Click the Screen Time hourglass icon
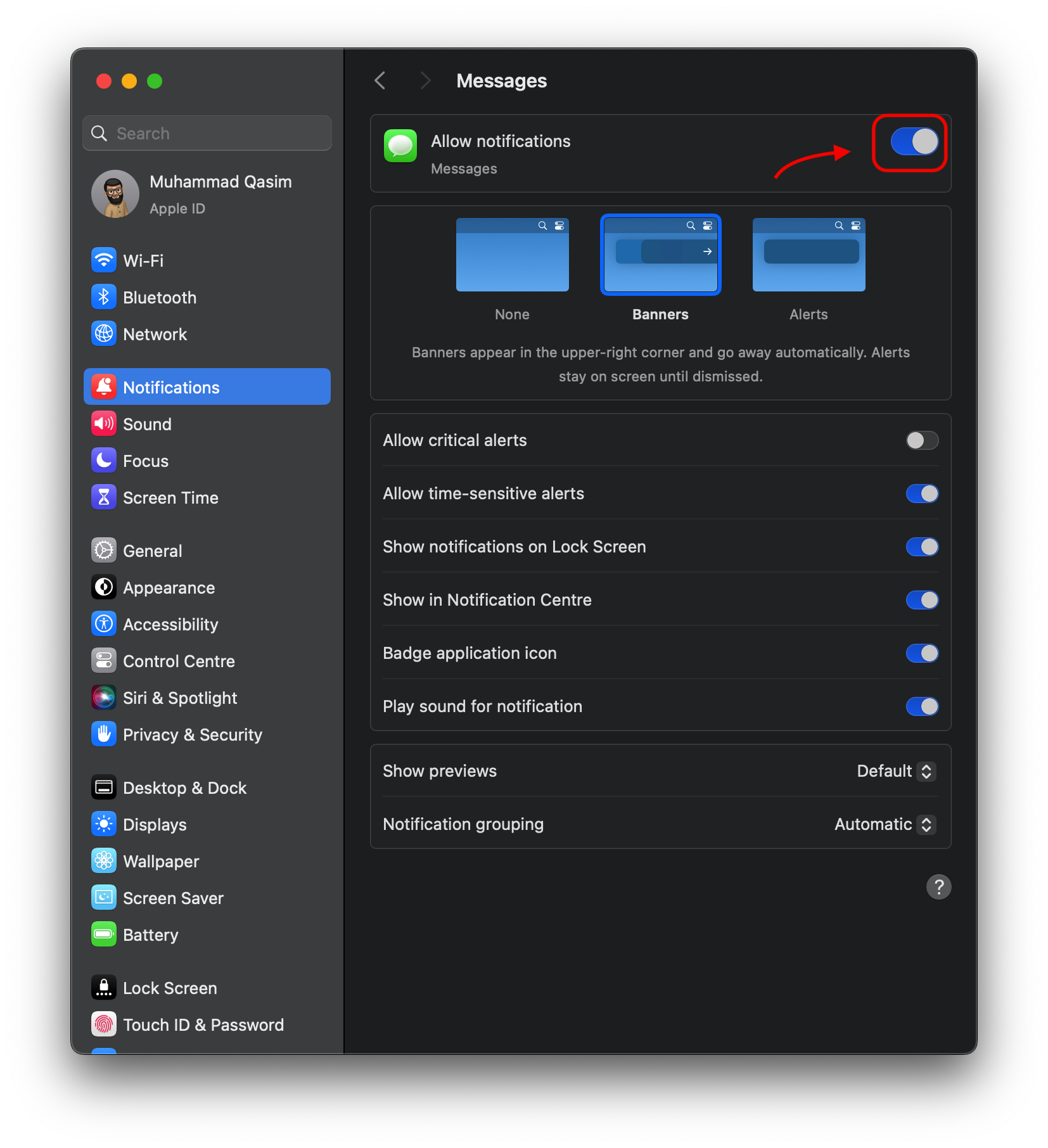The image size is (1048, 1148). coord(104,497)
